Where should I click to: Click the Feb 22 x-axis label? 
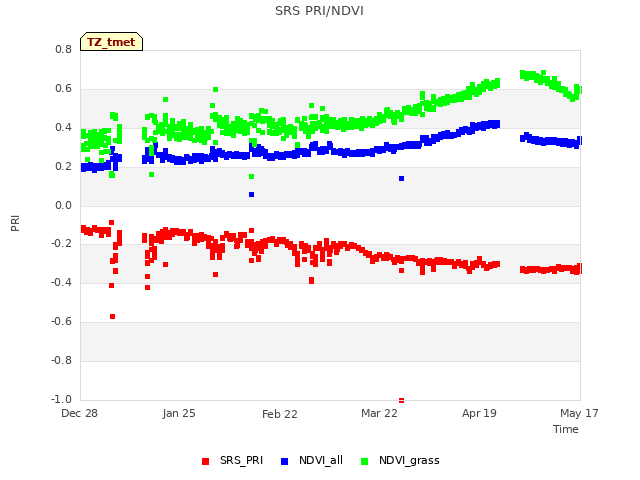(280, 414)
